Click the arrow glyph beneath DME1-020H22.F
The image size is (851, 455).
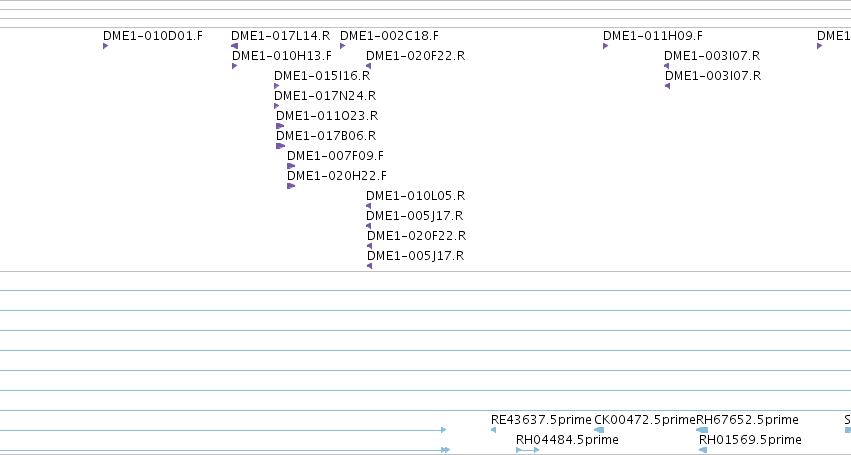click(291, 187)
